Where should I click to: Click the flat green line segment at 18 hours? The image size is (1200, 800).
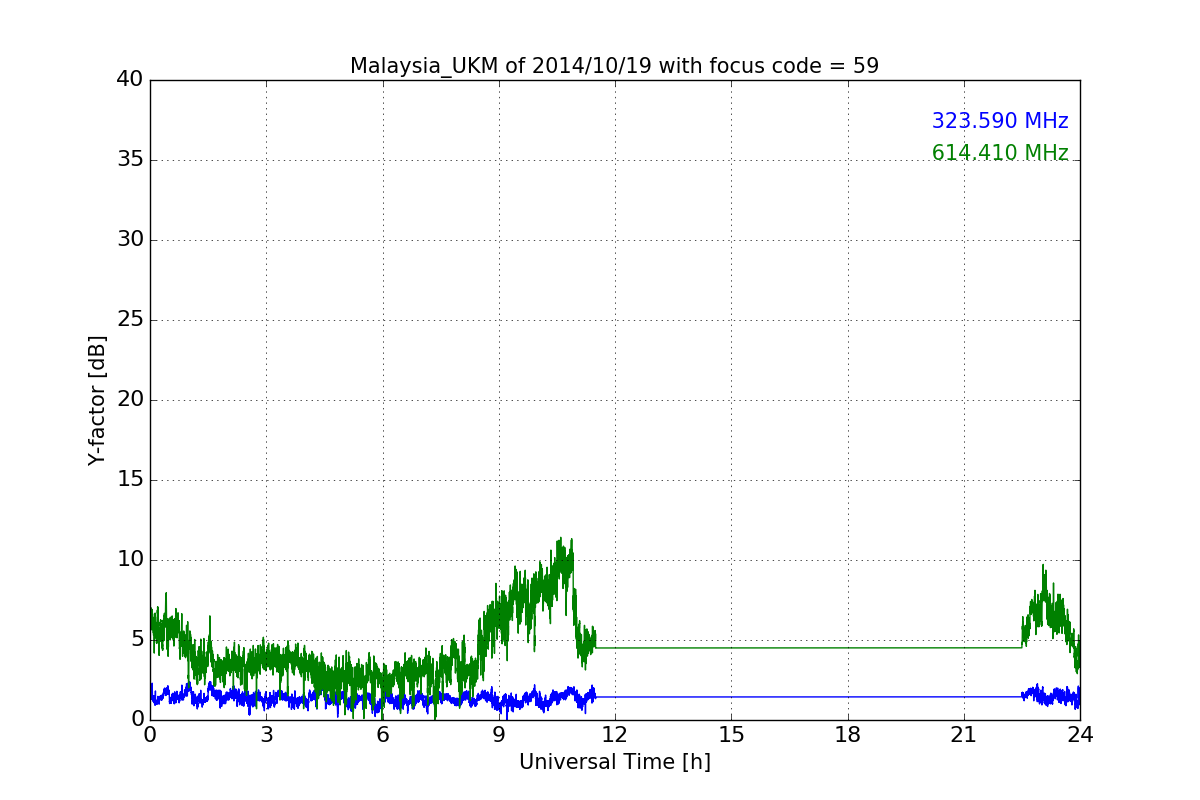(x=848, y=648)
